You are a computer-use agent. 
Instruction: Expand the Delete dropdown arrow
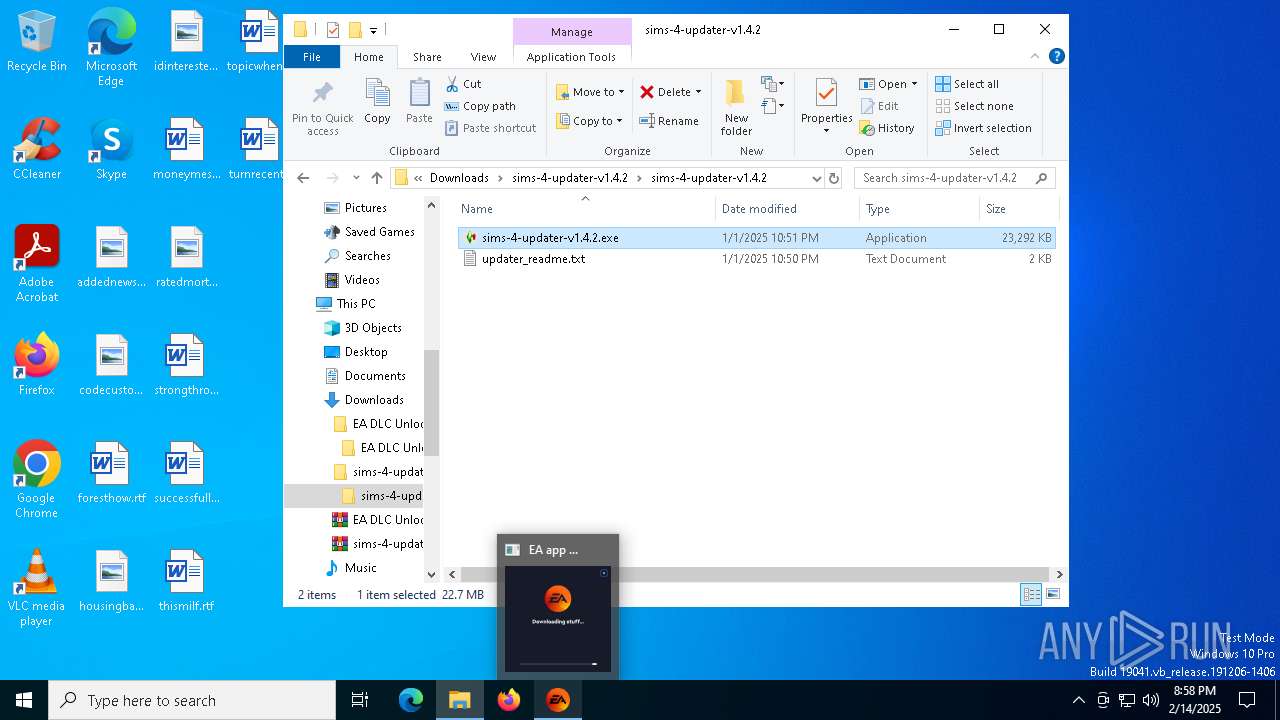pyautogui.click(x=698, y=92)
